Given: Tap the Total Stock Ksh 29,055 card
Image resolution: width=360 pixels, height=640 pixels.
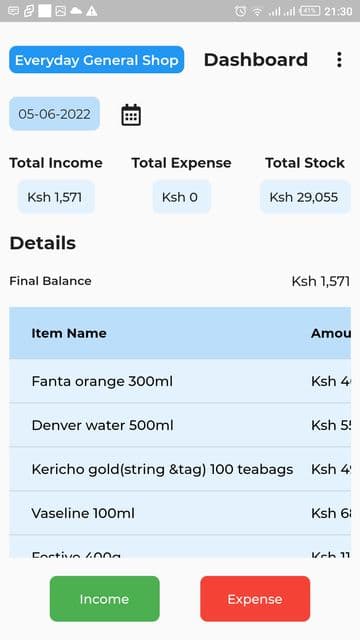Looking at the screenshot, I should pyautogui.click(x=305, y=197).
